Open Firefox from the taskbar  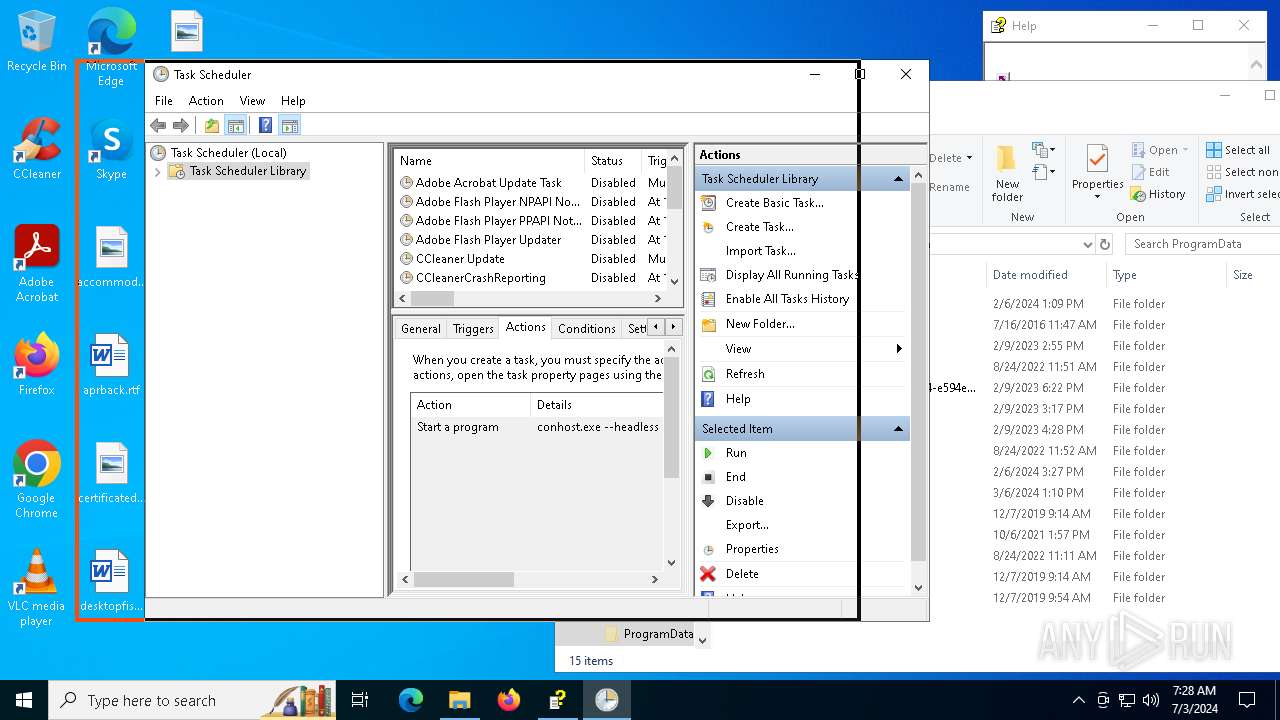(508, 700)
